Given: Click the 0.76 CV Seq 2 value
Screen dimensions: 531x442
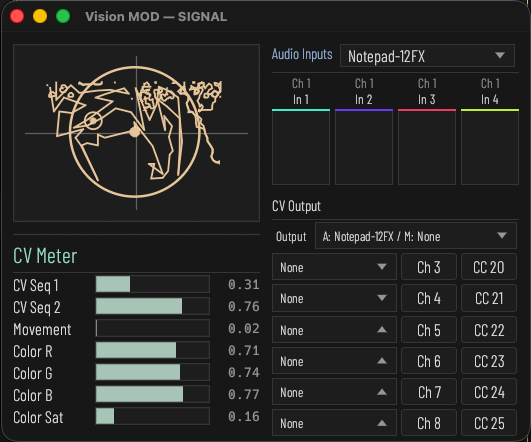Looking at the screenshot, I should point(244,307).
